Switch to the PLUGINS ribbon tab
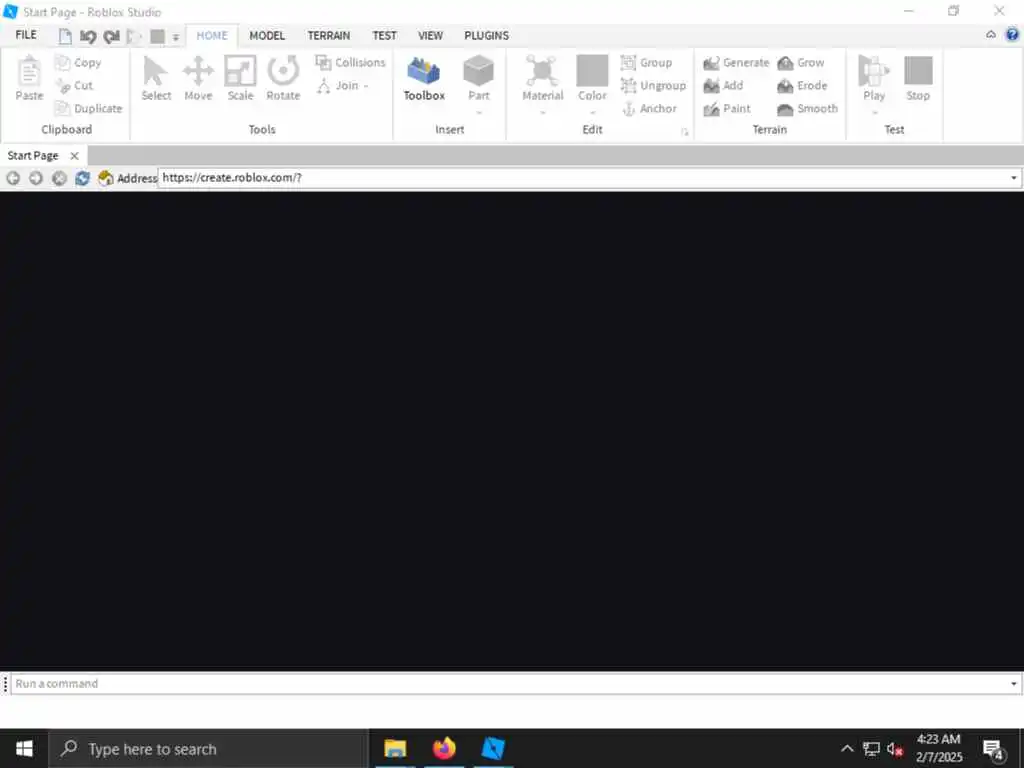This screenshot has width=1024, height=768. [487, 36]
